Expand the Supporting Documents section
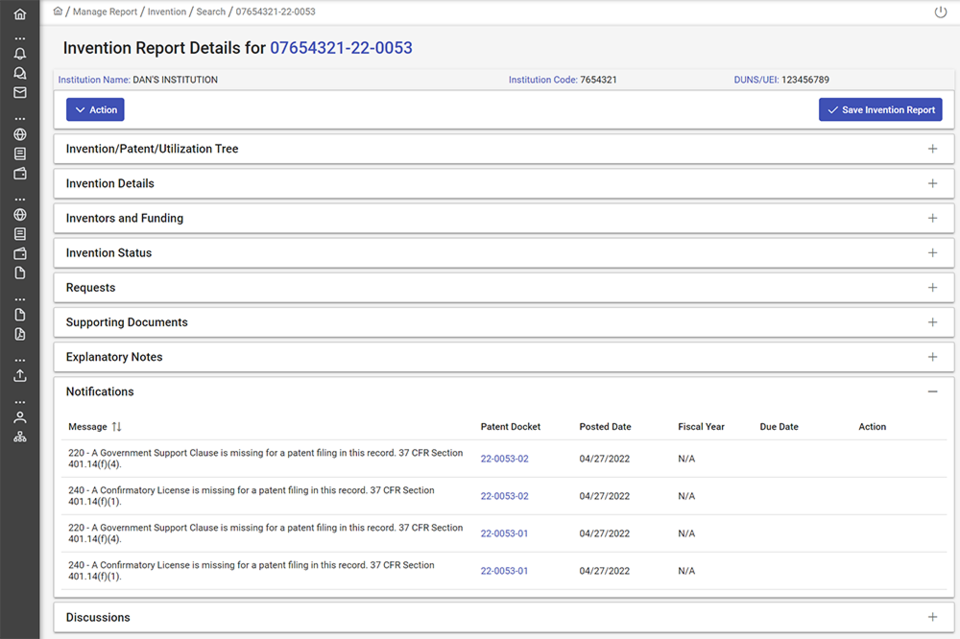Viewport: 960px width, 639px height. [x=932, y=322]
